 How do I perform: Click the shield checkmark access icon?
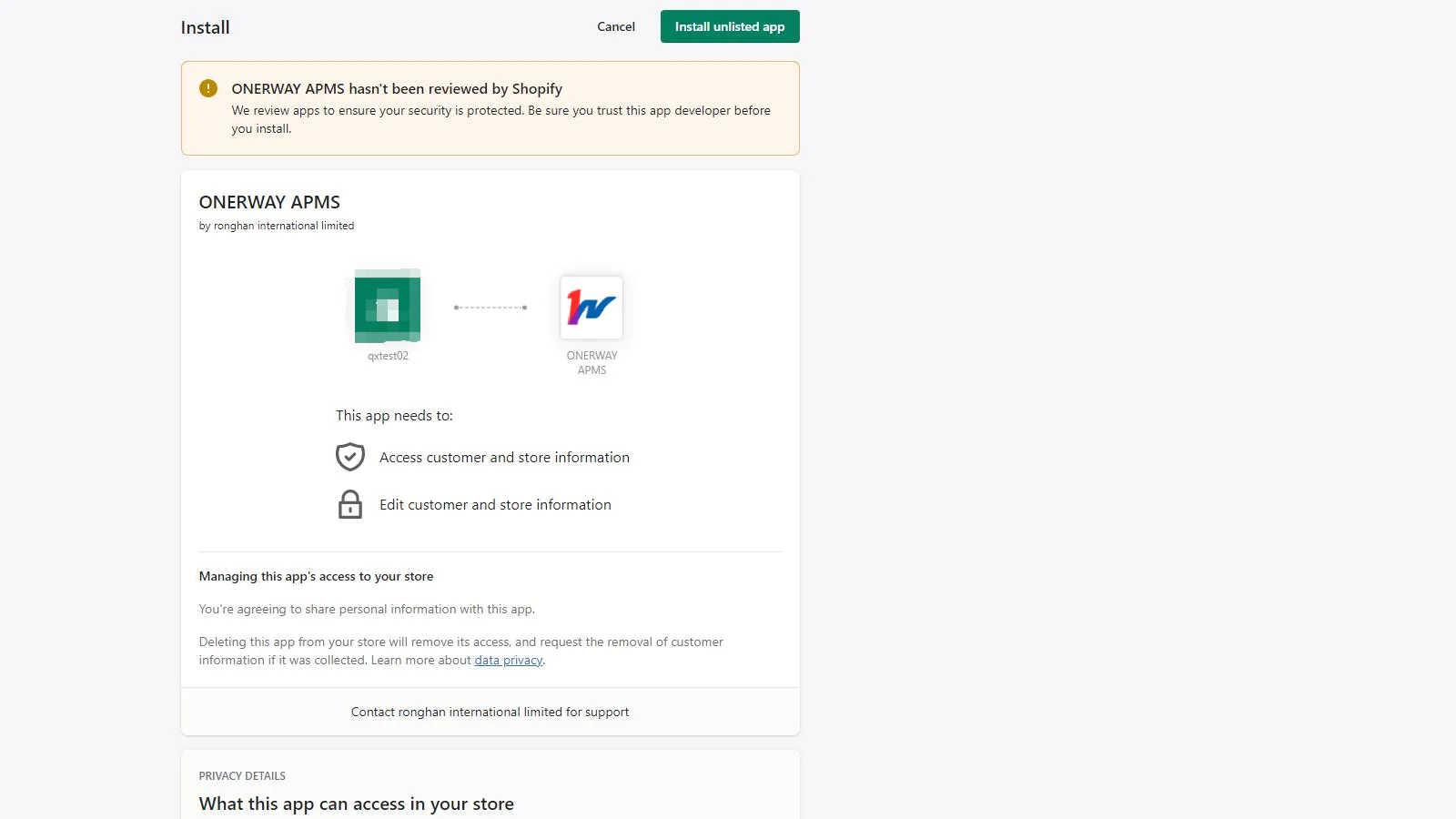(x=350, y=456)
